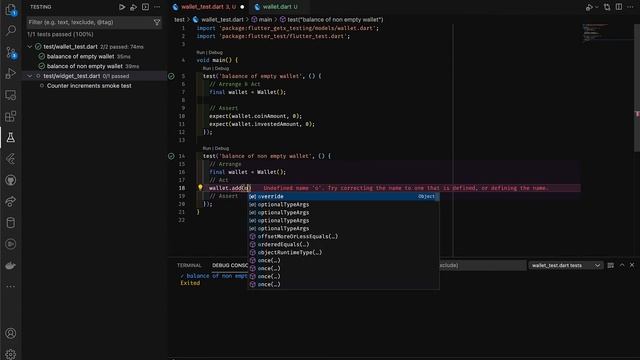The width and height of the screenshot is (640, 360).
Task: Close the bottom panel
Action: (632, 265)
